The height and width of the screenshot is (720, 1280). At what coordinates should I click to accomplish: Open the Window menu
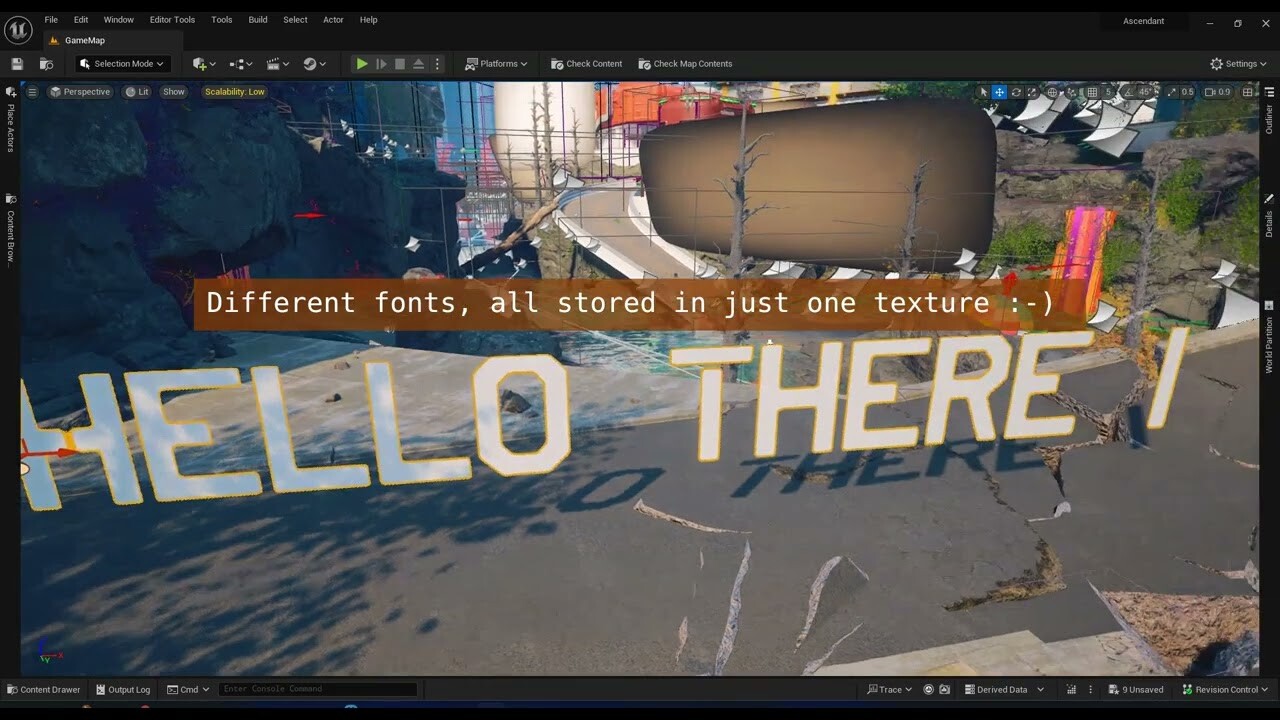coord(118,19)
